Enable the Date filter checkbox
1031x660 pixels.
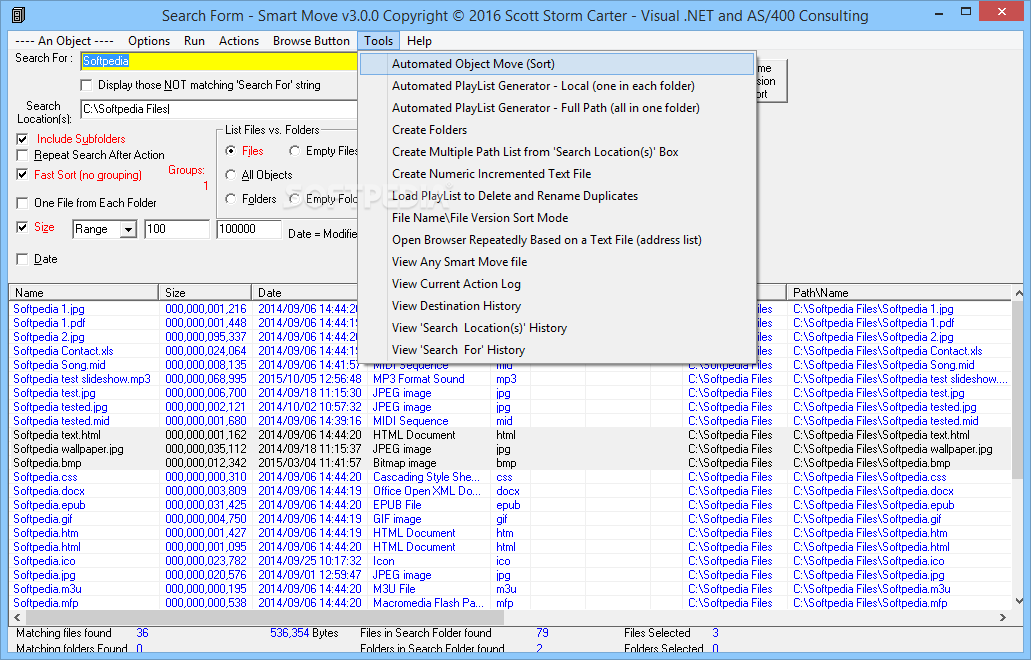(x=22, y=259)
